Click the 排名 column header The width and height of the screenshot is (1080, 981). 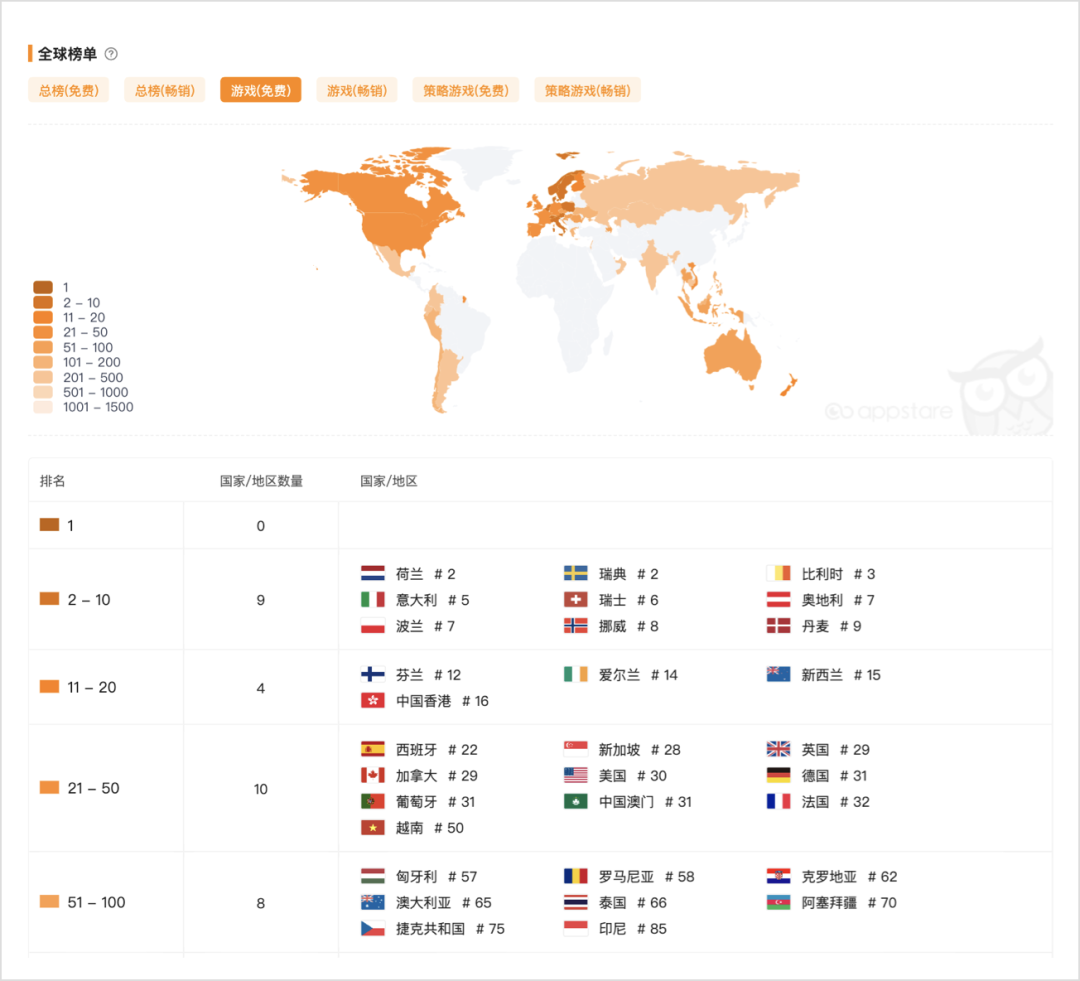coord(52,481)
